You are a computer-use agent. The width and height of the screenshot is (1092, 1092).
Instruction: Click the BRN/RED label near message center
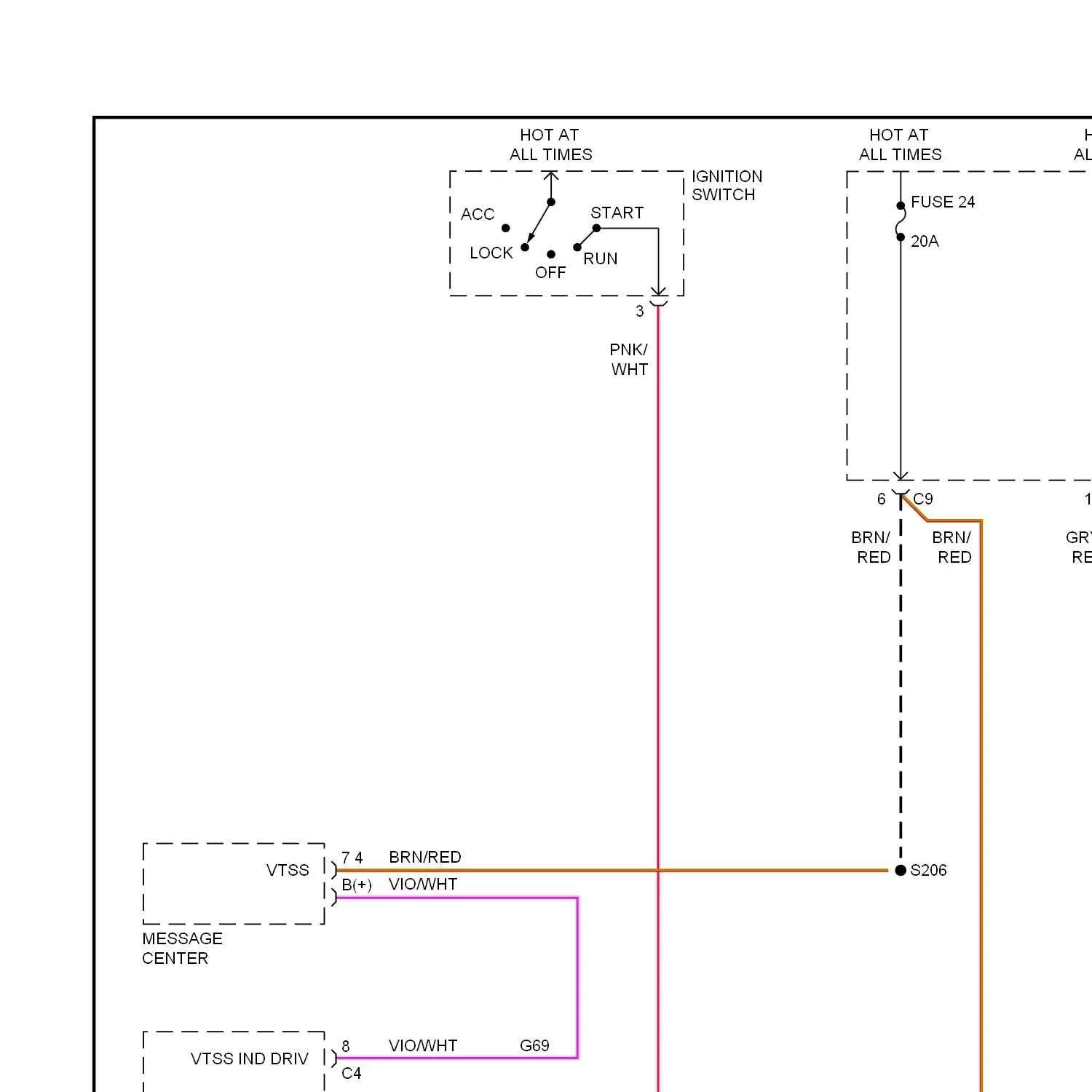425,857
